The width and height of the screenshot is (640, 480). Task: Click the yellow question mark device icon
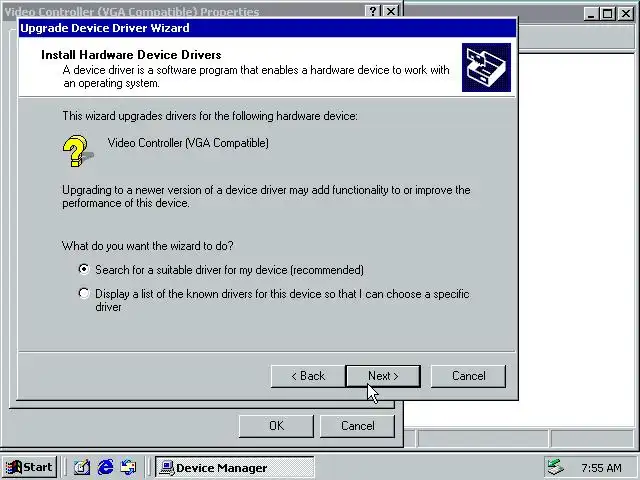coord(77,151)
